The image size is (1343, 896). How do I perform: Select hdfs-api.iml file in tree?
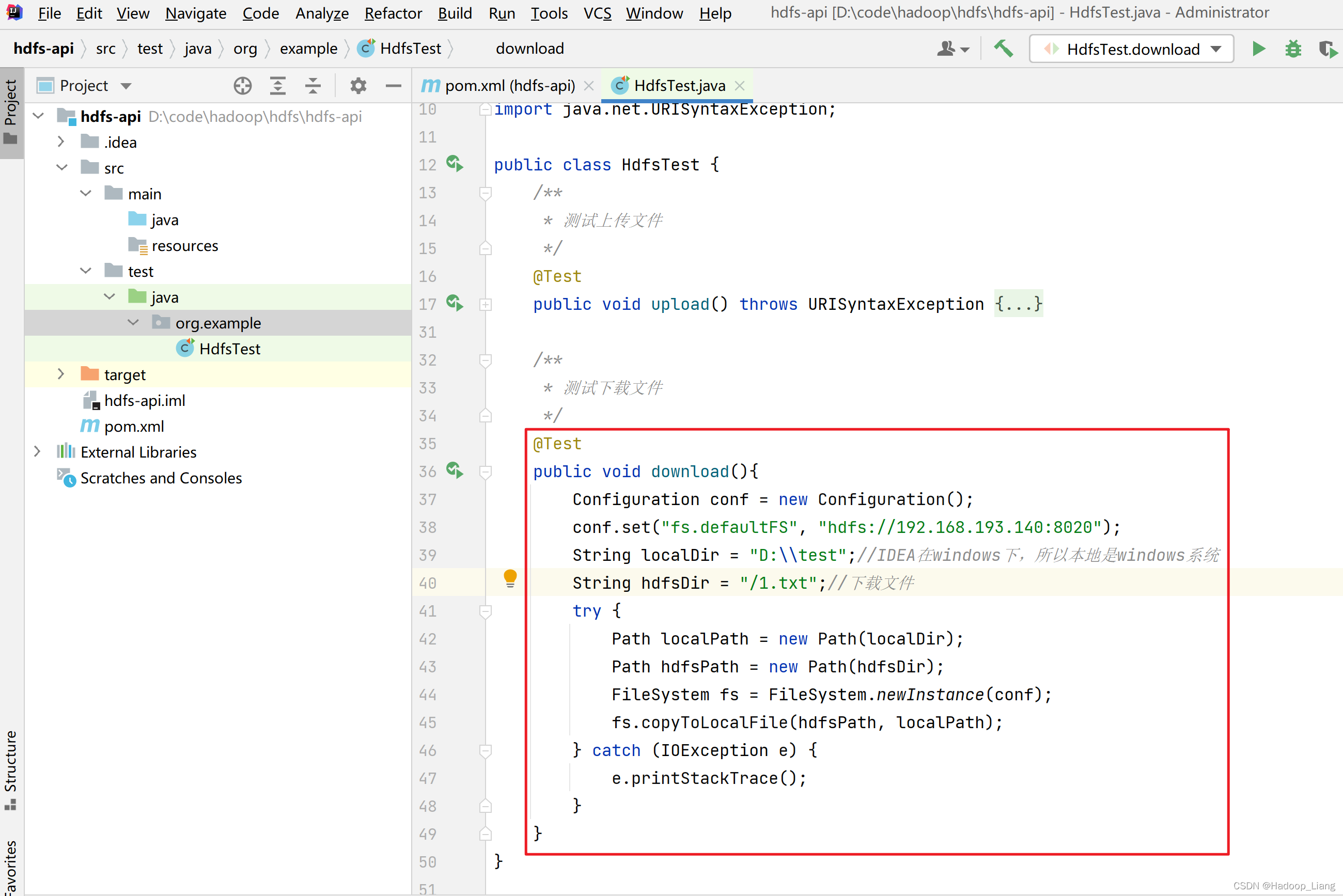145,401
